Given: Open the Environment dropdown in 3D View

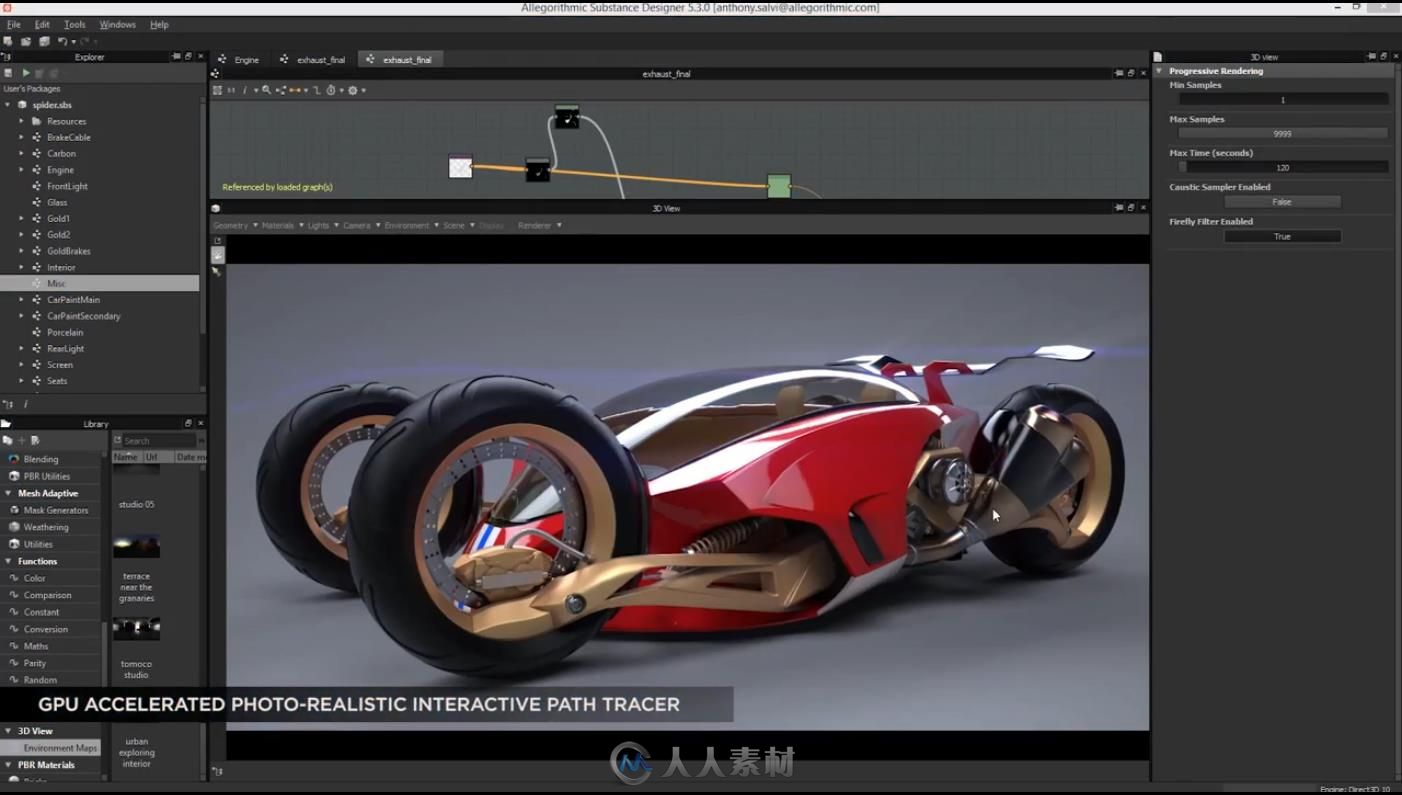Looking at the screenshot, I should [x=411, y=226].
